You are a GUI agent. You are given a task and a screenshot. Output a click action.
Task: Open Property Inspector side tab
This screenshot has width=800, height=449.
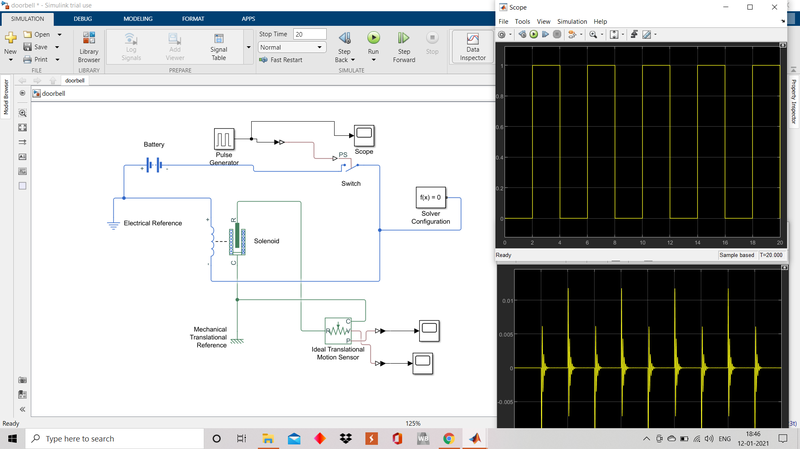click(794, 101)
